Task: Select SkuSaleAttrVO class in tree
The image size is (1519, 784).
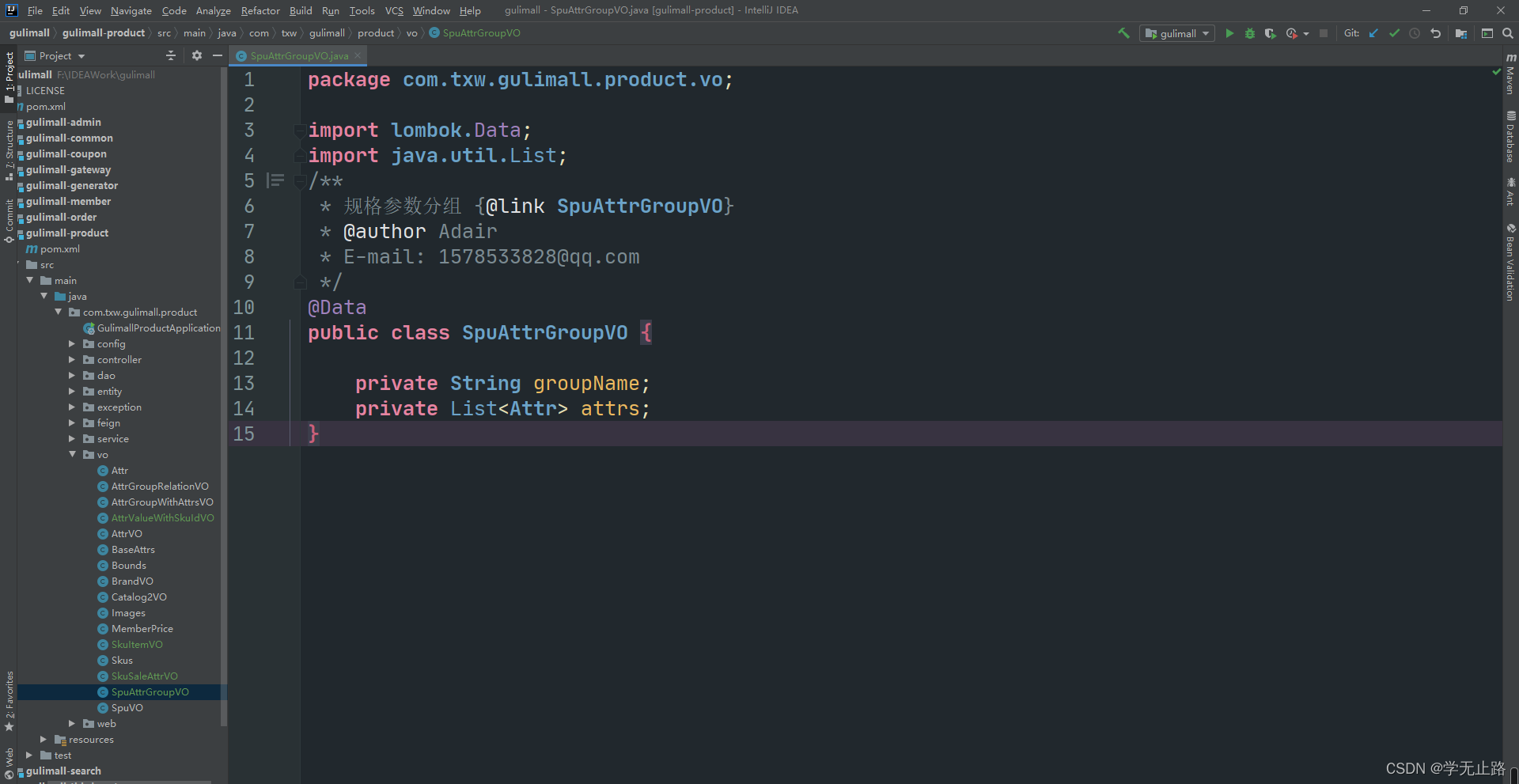Action: pos(144,676)
